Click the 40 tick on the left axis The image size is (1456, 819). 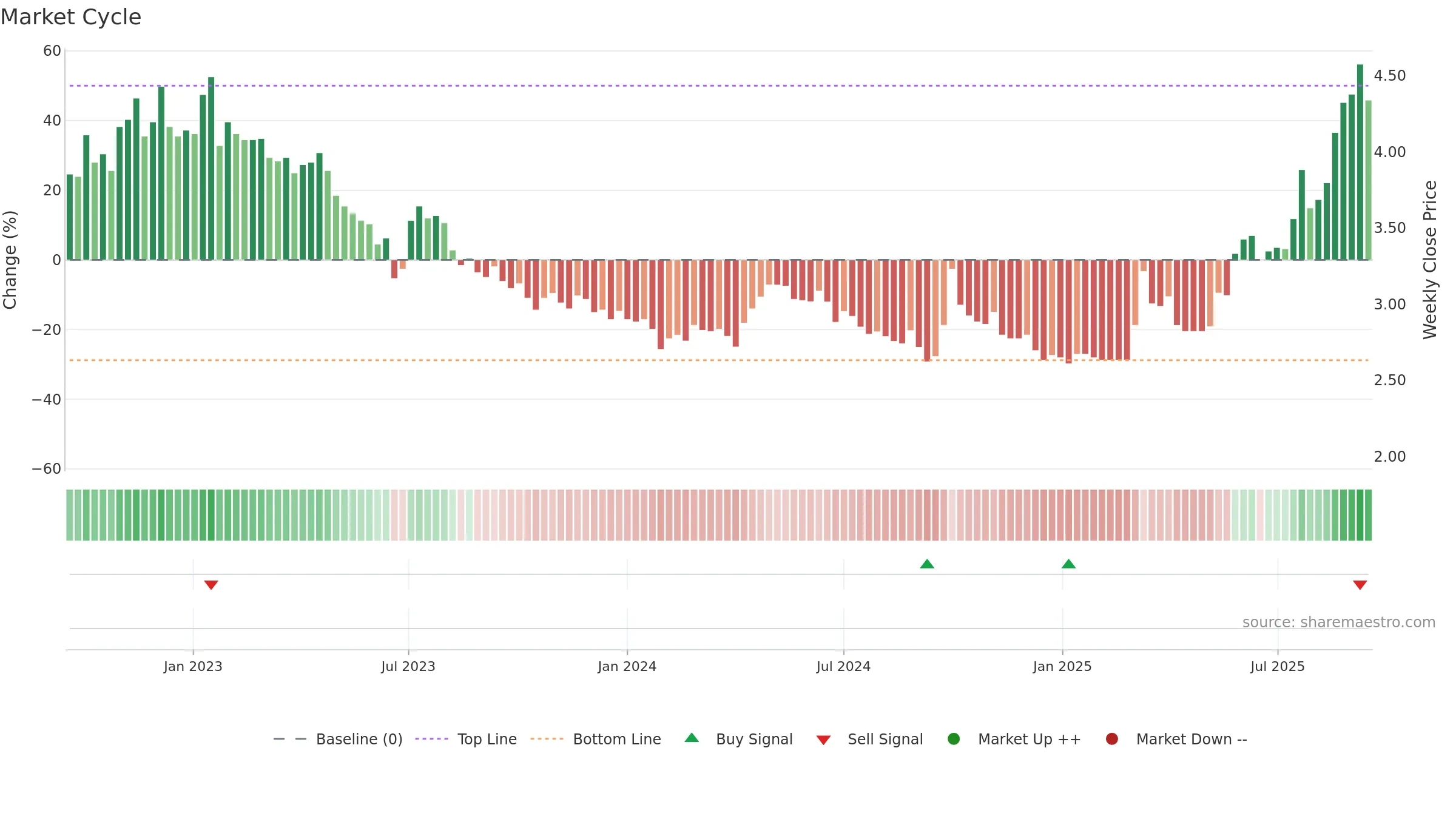point(52,121)
